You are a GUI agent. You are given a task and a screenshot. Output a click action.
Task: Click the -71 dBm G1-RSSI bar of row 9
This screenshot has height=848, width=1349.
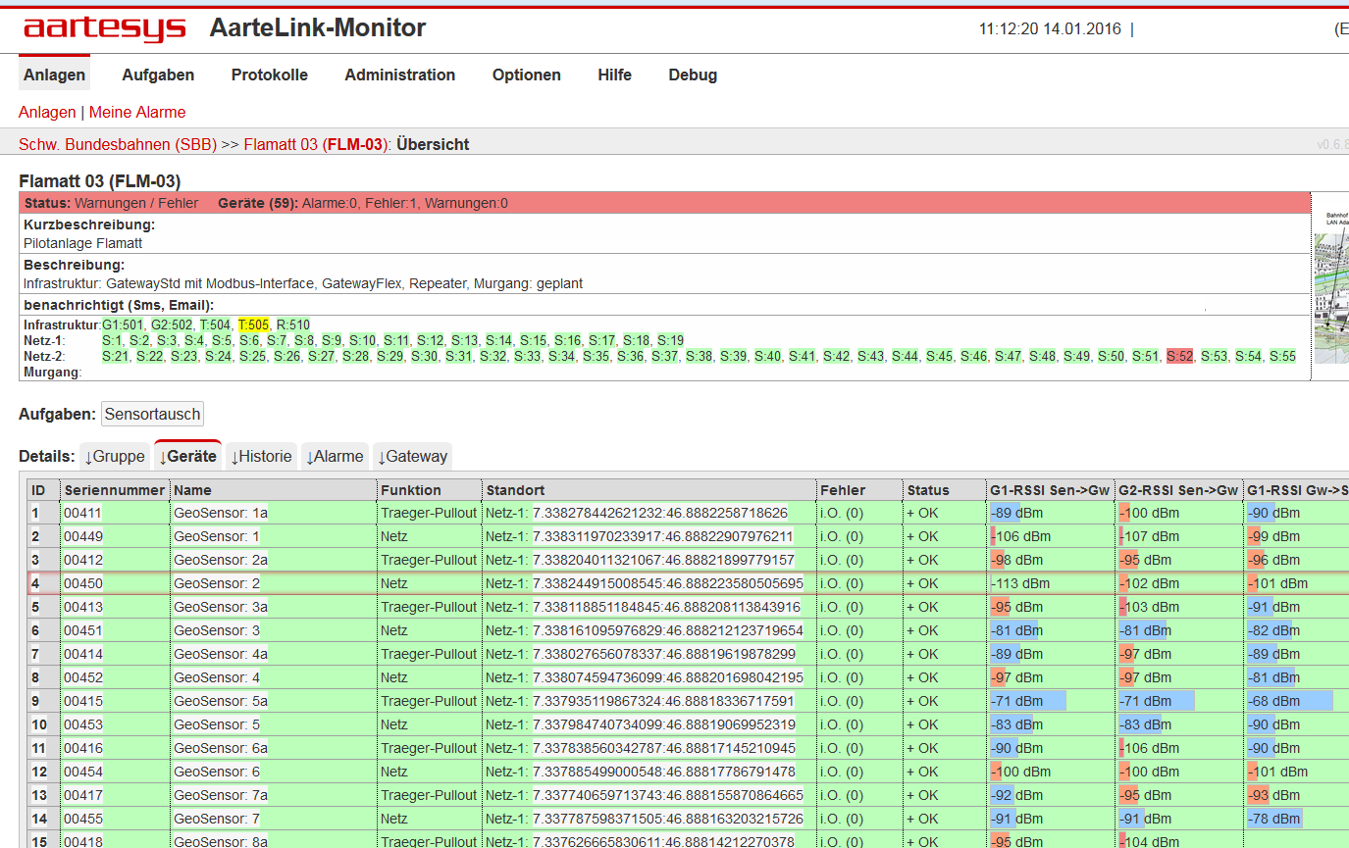(x=1028, y=701)
